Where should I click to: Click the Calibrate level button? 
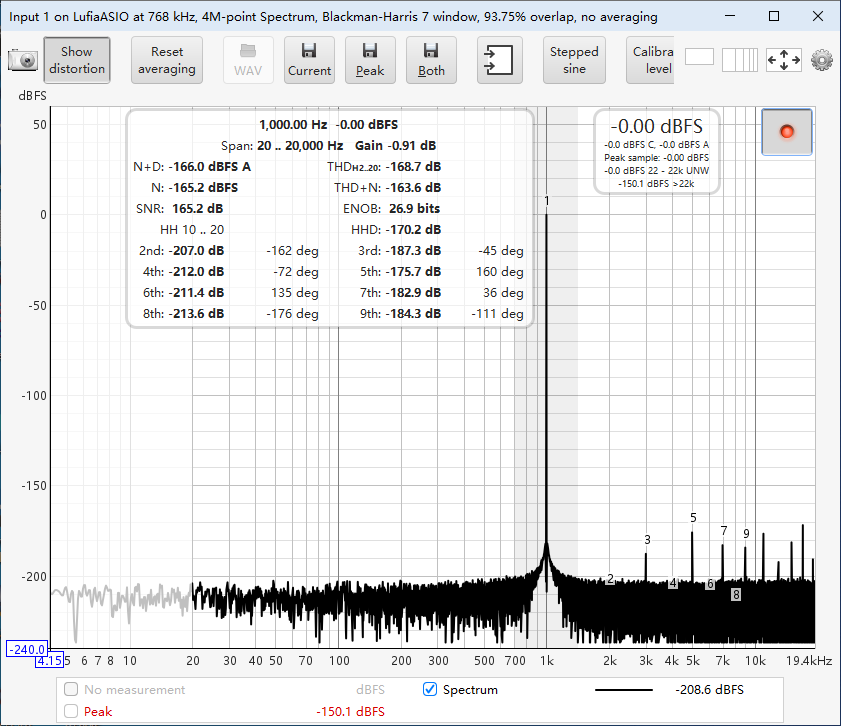coord(650,60)
